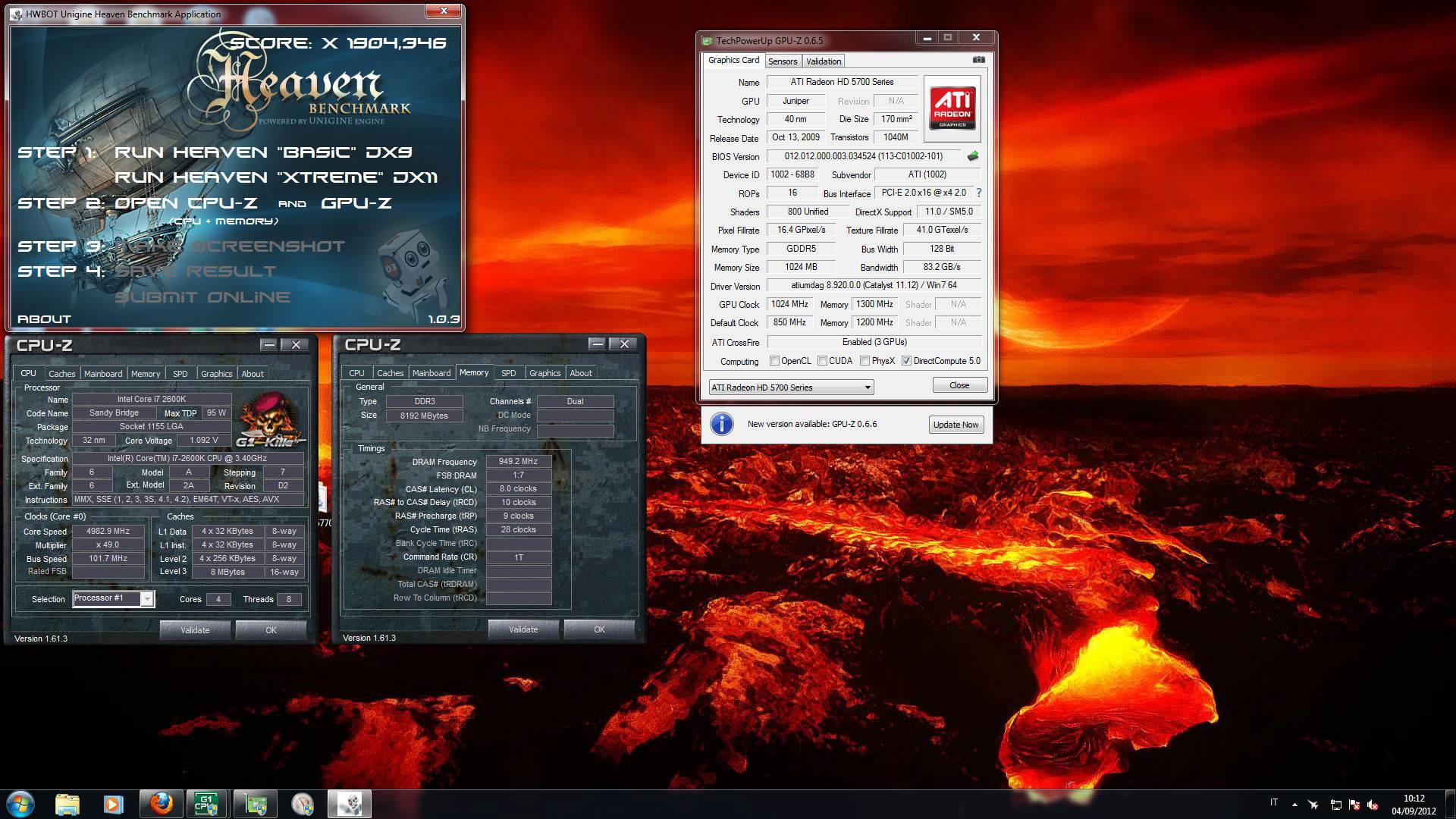Open Windows Media Player from the taskbar
This screenshot has height=819, width=1456.
113,804
